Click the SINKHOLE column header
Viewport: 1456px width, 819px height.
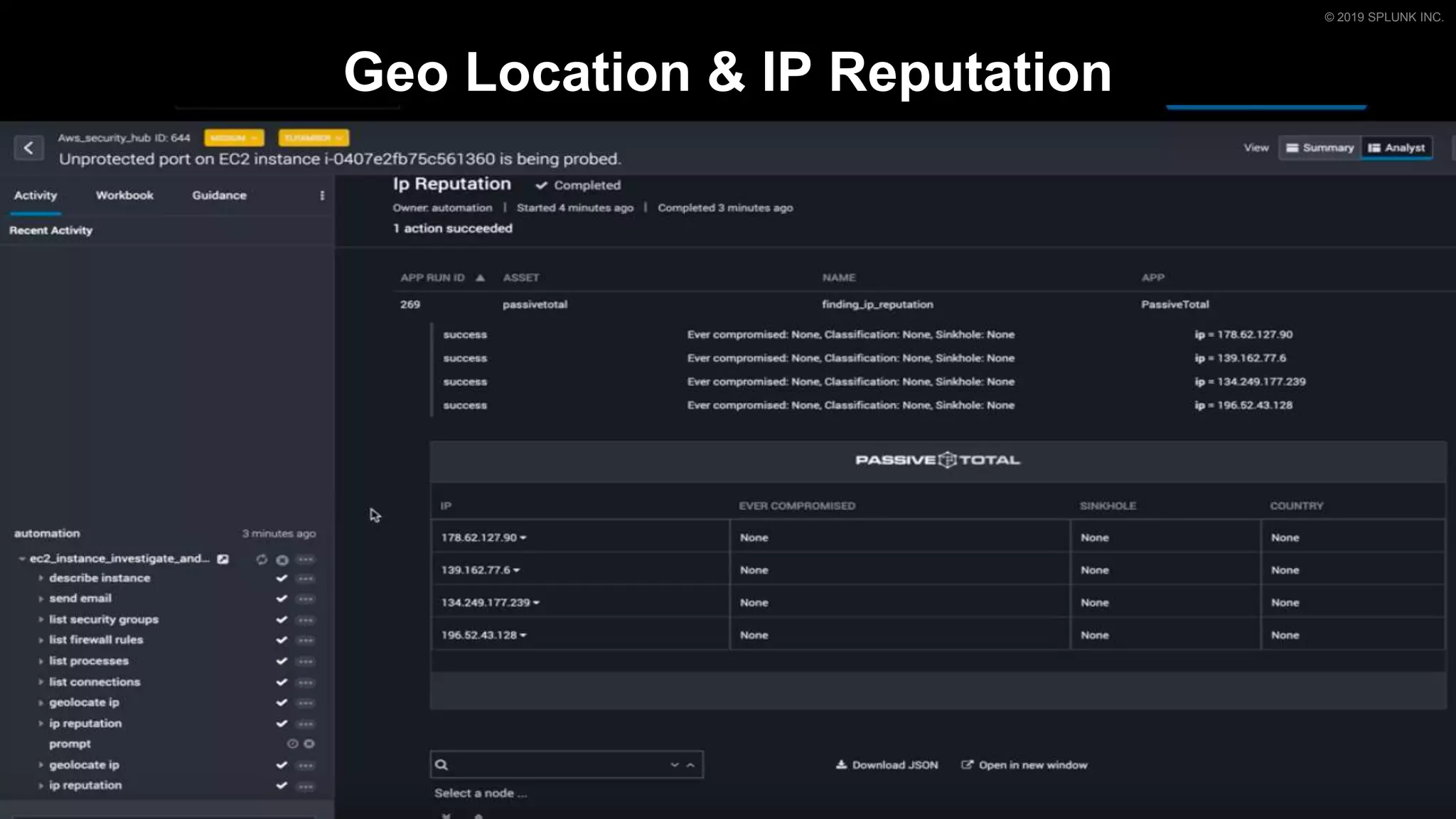point(1108,506)
